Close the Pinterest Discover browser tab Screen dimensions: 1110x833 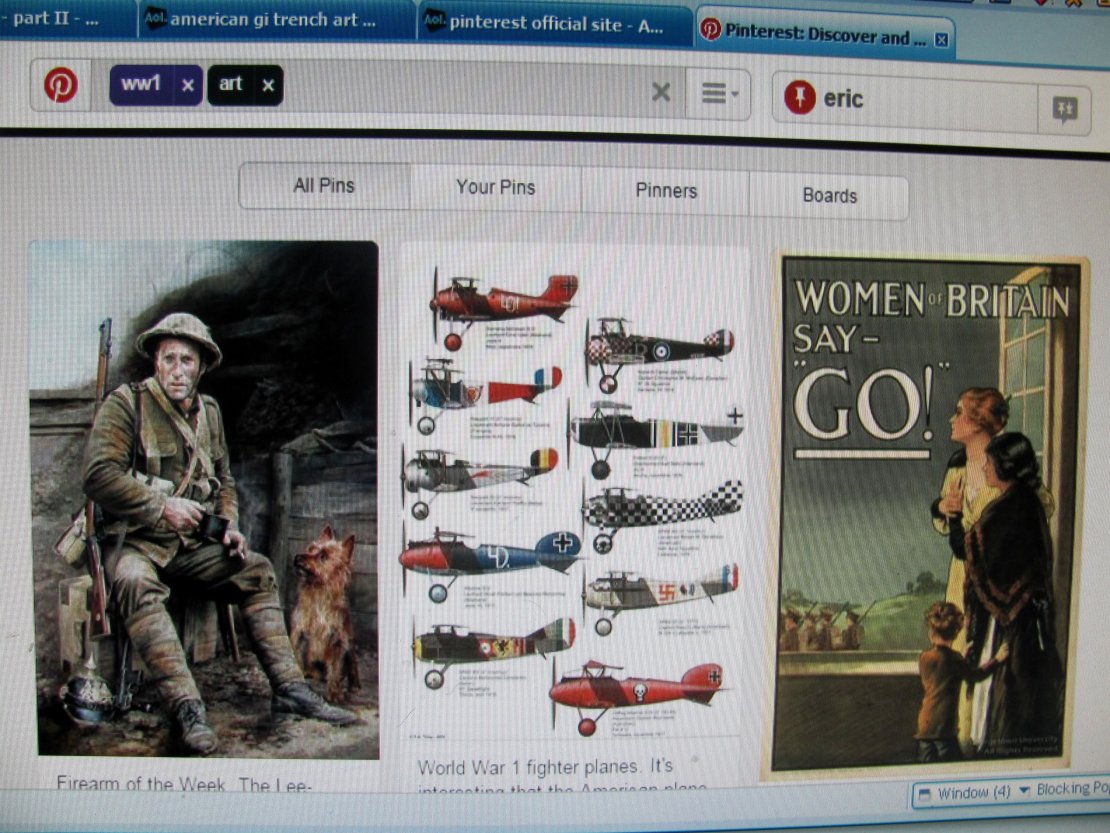(x=942, y=40)
